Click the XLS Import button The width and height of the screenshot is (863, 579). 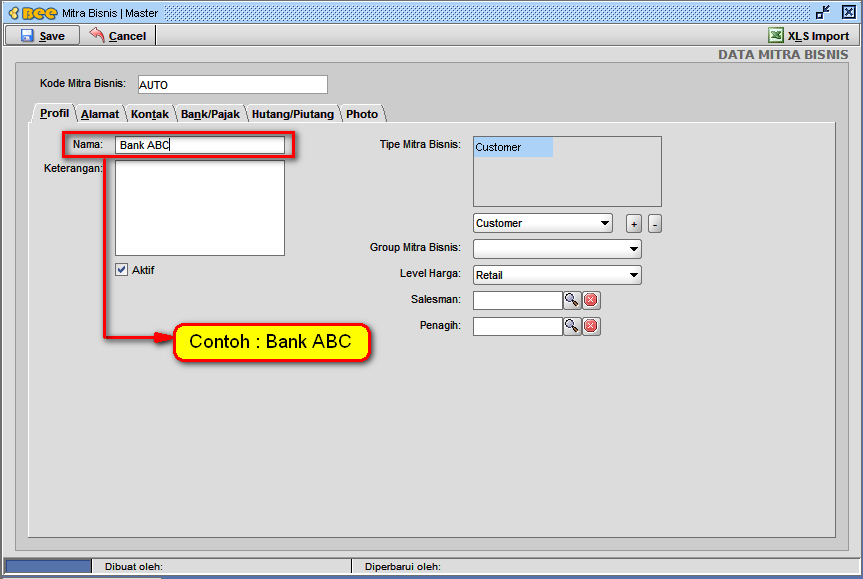pos(808,36)
